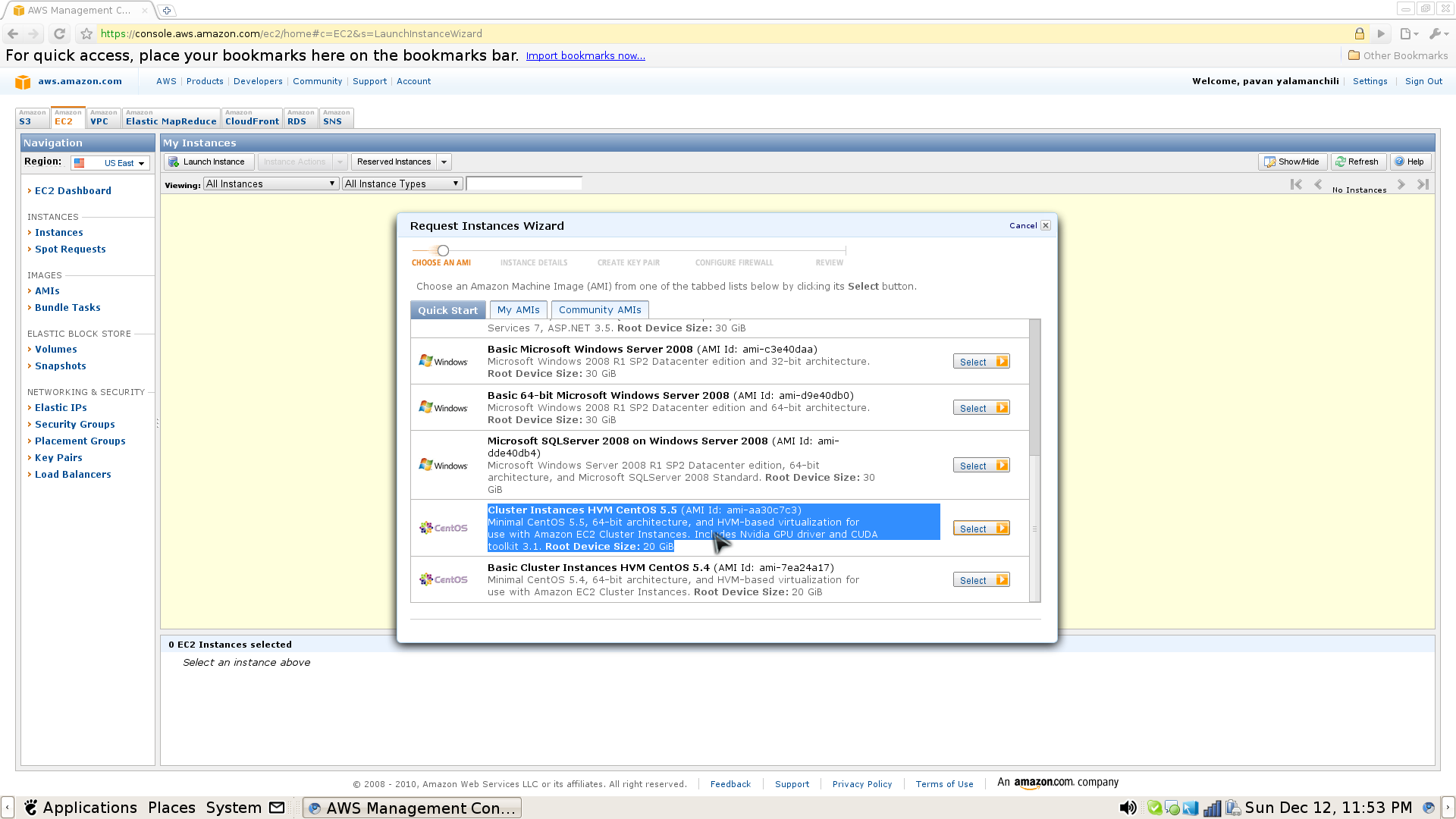
Task: Open Key Pairs in navigation
Action: pos(58,458)
